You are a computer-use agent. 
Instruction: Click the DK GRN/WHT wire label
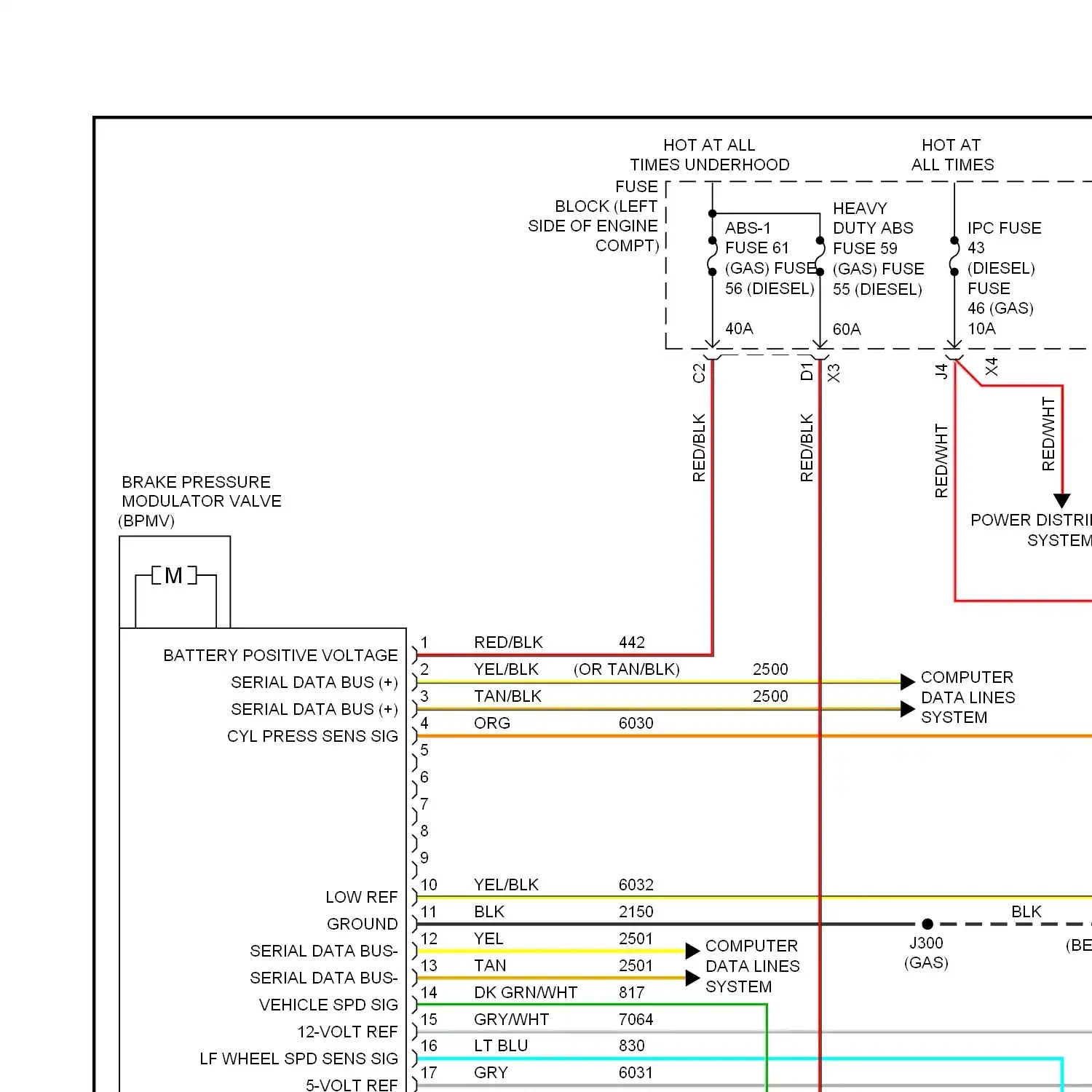click(x=526, y=992)
